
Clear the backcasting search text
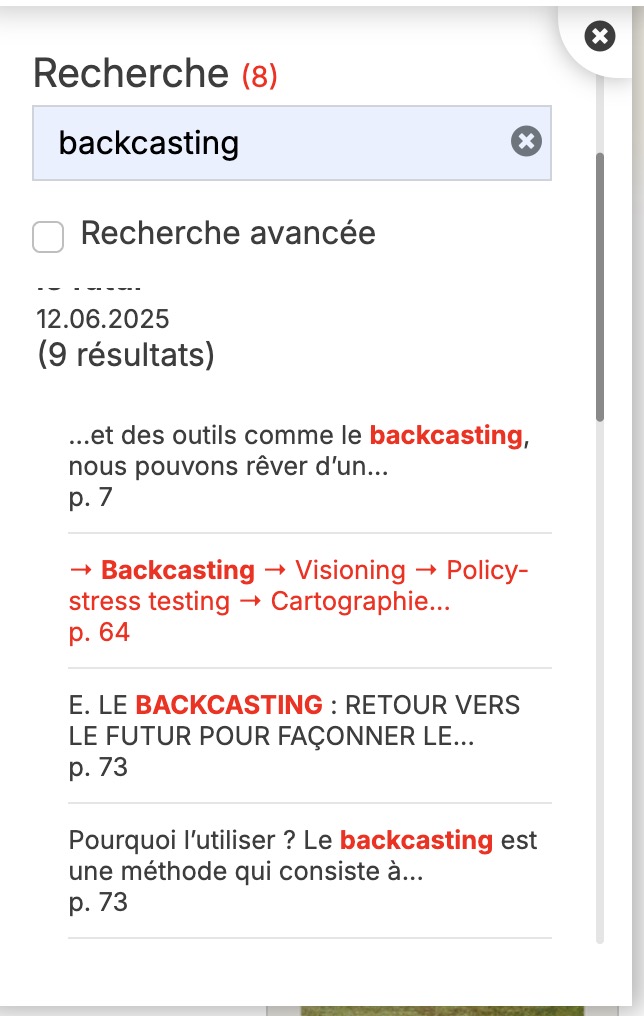[526, 142]
